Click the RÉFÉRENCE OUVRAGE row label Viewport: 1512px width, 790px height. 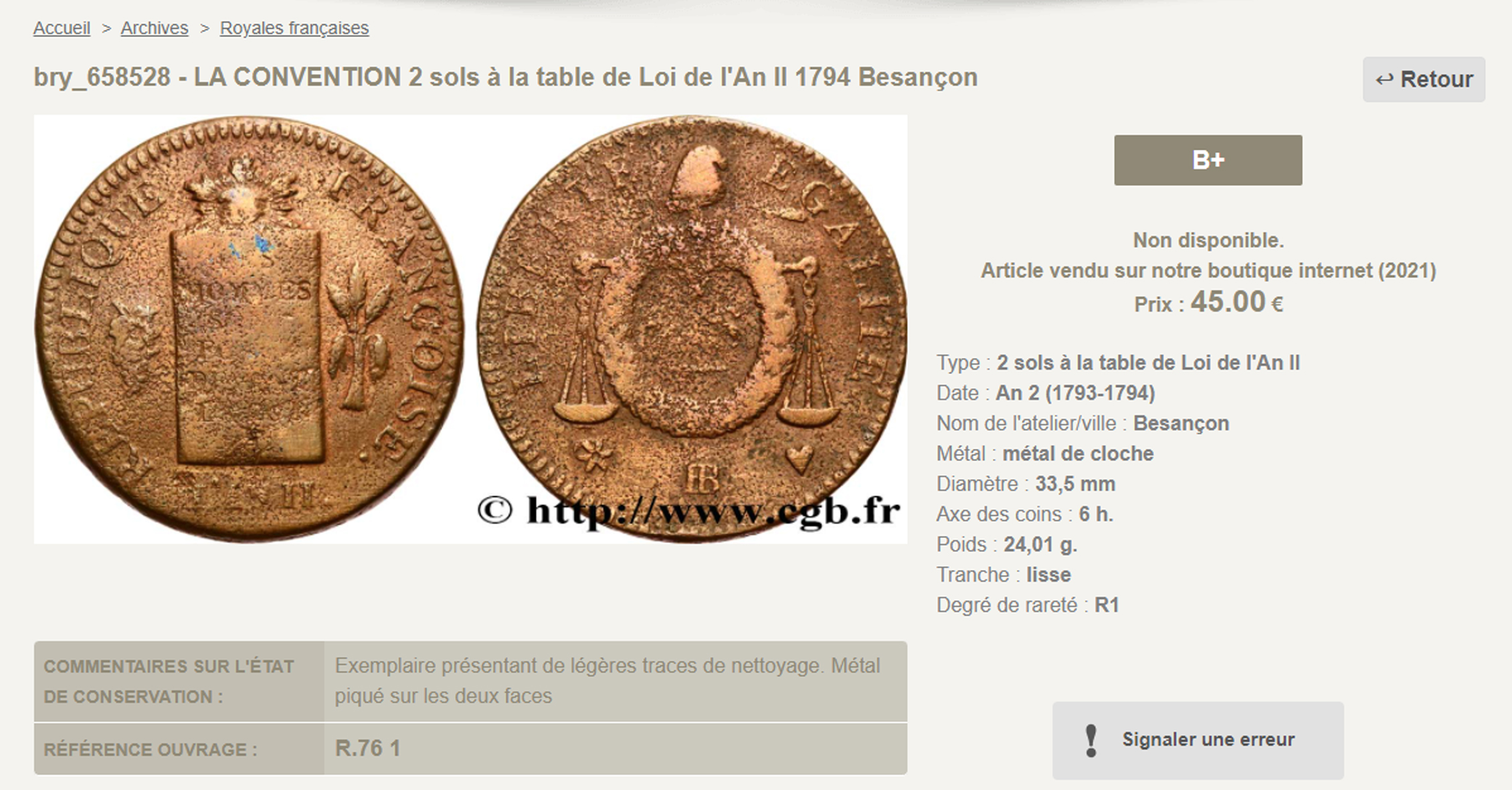151,749
